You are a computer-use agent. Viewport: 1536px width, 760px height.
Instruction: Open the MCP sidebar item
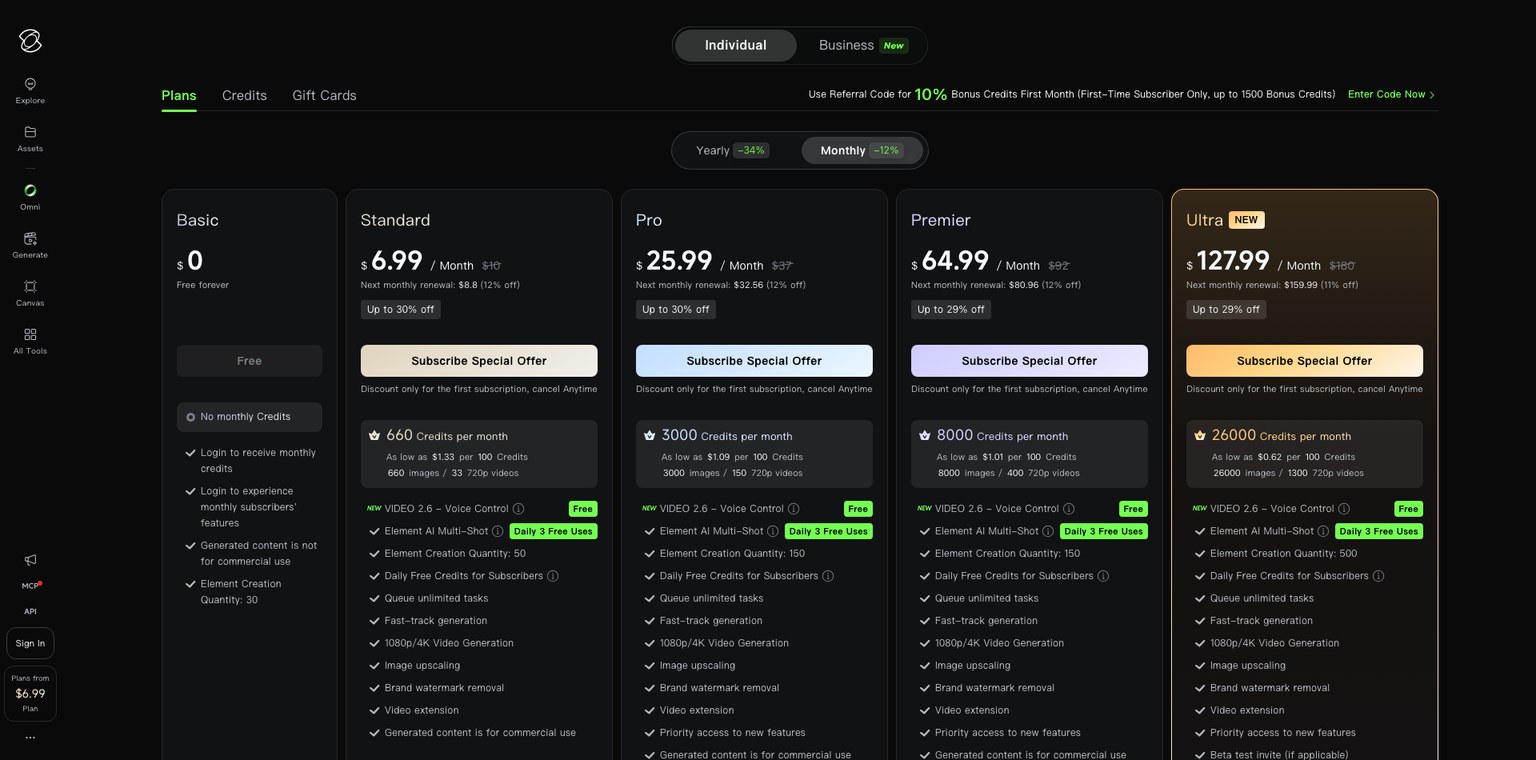click(x=31, y=586)
